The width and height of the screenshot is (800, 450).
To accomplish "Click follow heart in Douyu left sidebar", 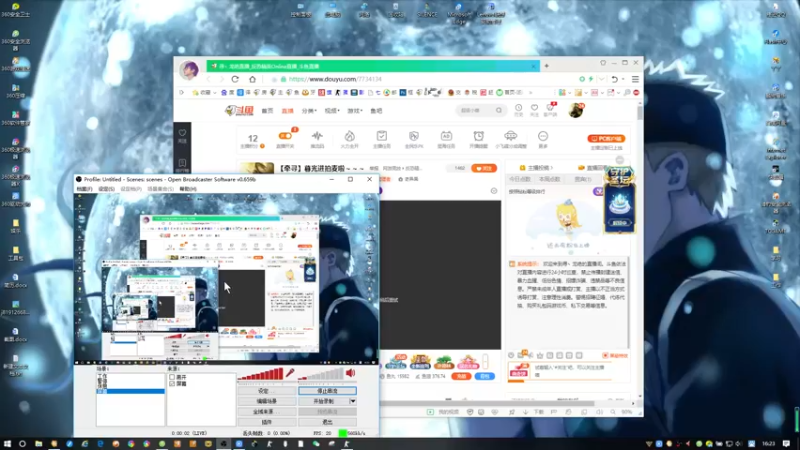I will point(182,135).
